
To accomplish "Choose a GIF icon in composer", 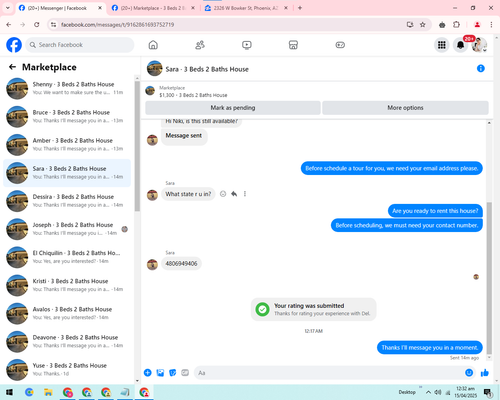I will click(185, 373).
